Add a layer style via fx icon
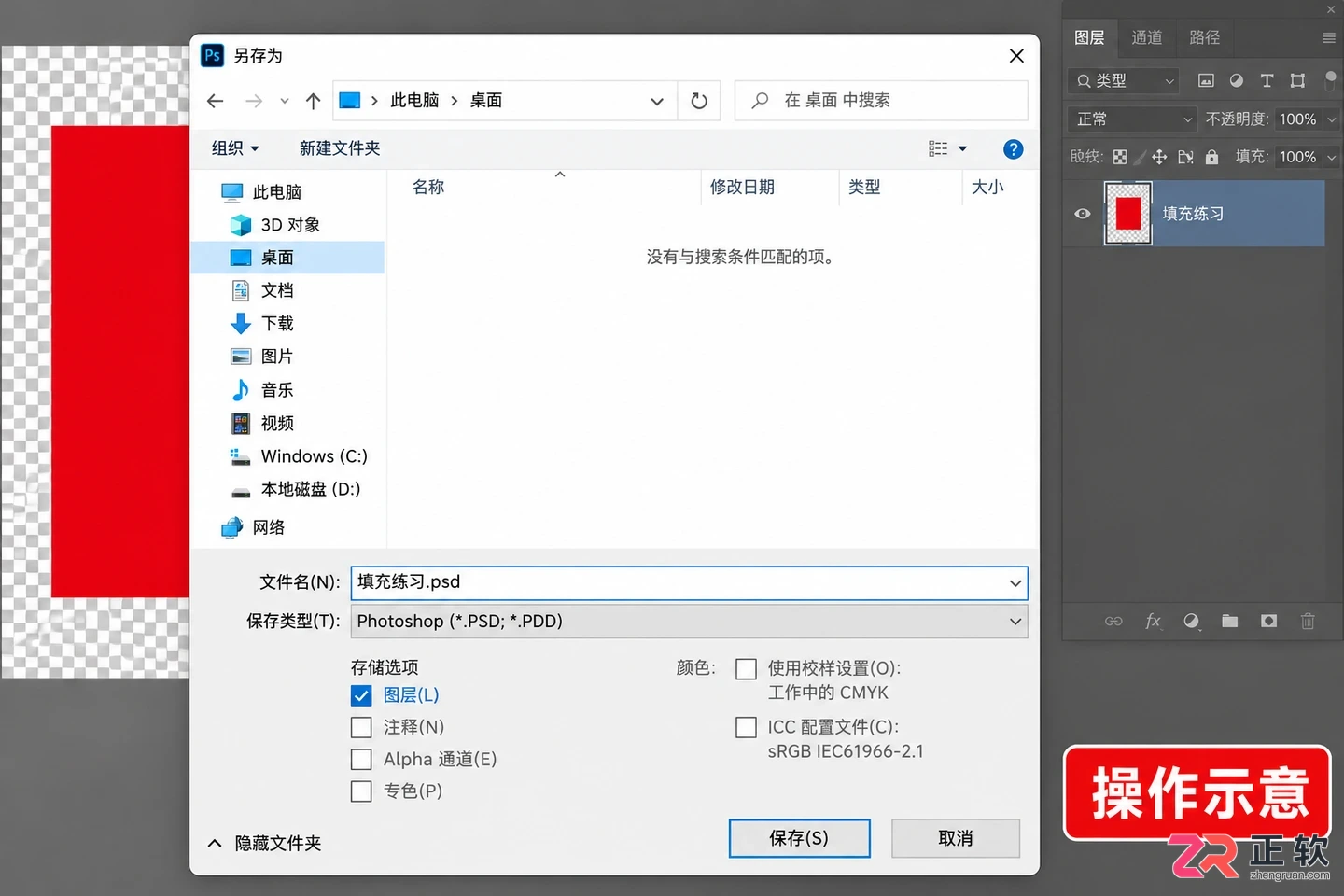 1153,621
